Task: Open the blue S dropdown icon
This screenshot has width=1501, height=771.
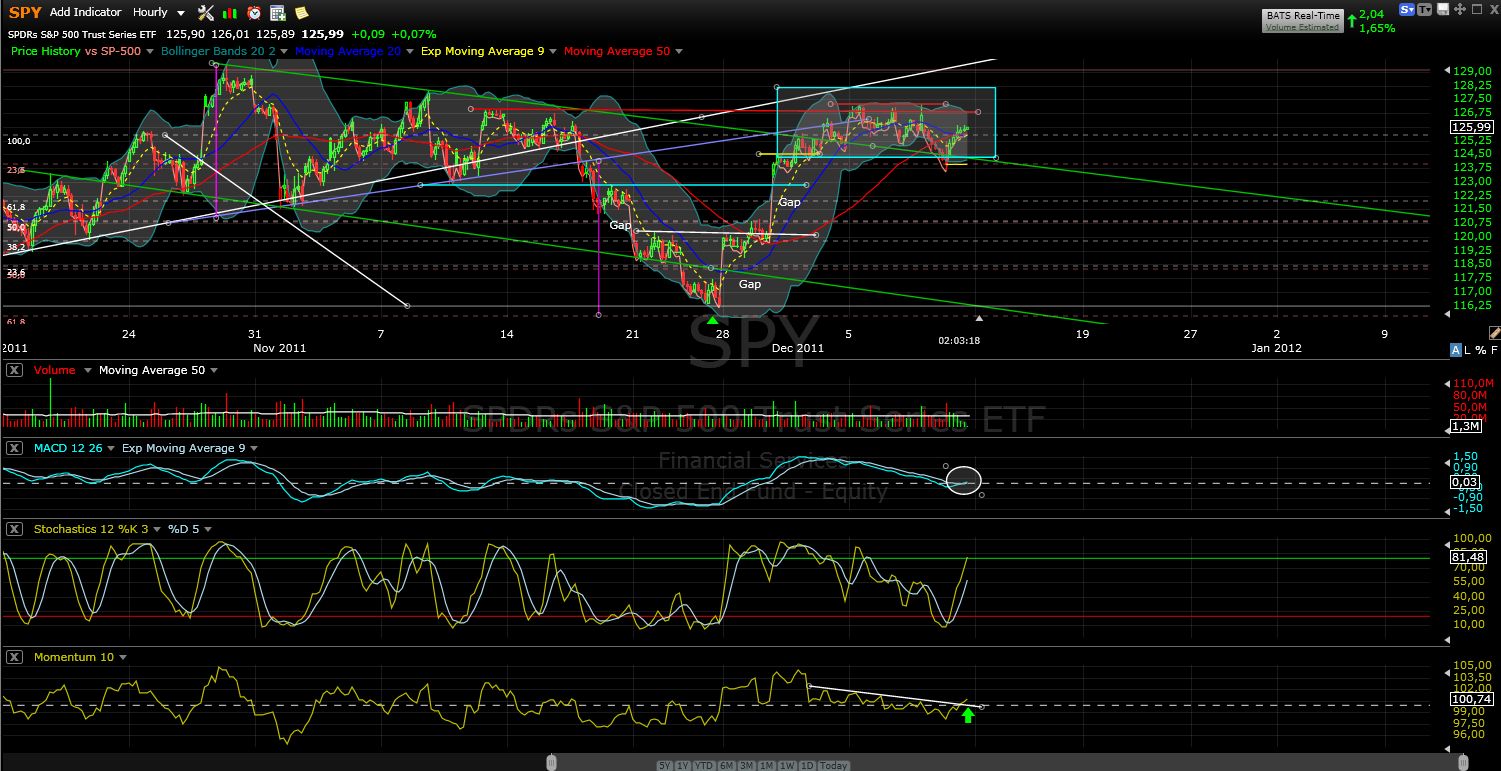Action: coord(1407,9)
